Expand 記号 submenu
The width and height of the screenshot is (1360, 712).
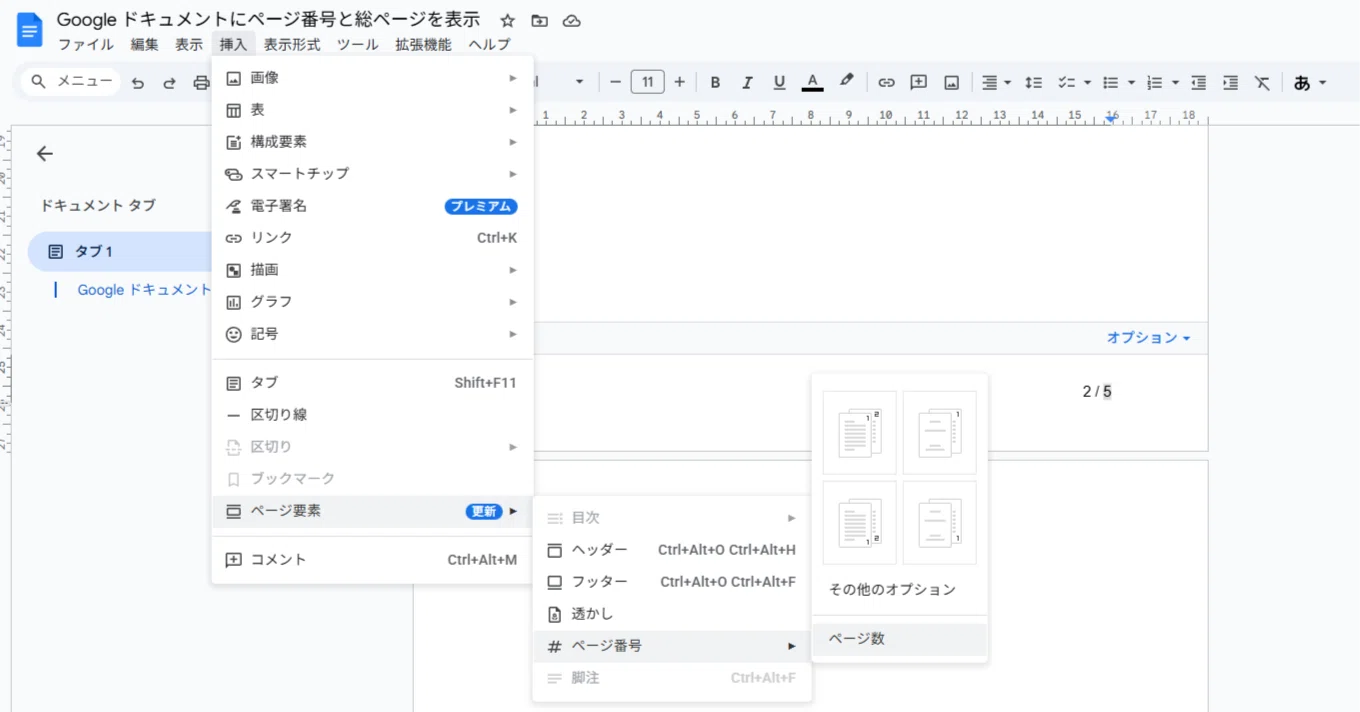[x=372, y=334]
